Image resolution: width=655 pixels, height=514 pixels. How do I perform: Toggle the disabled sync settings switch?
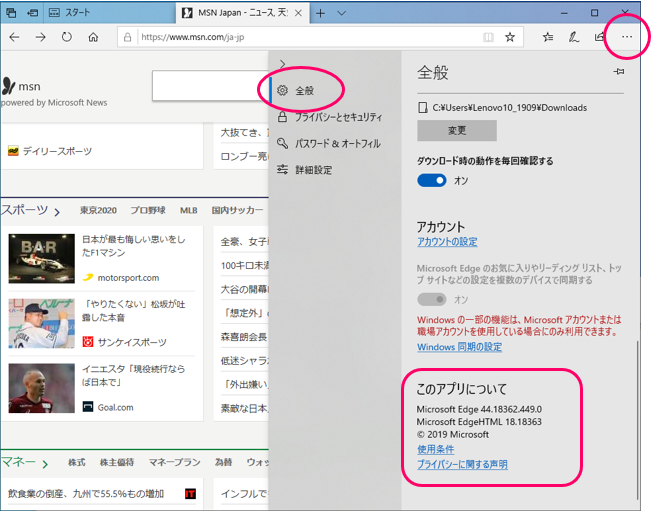pos(432,299)
